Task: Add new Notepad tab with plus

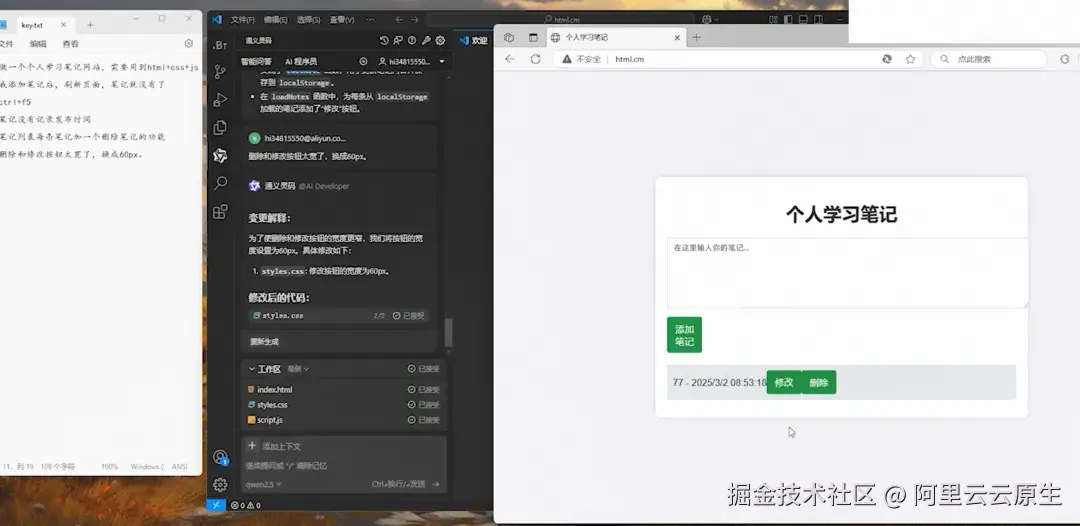Action: 90,25
